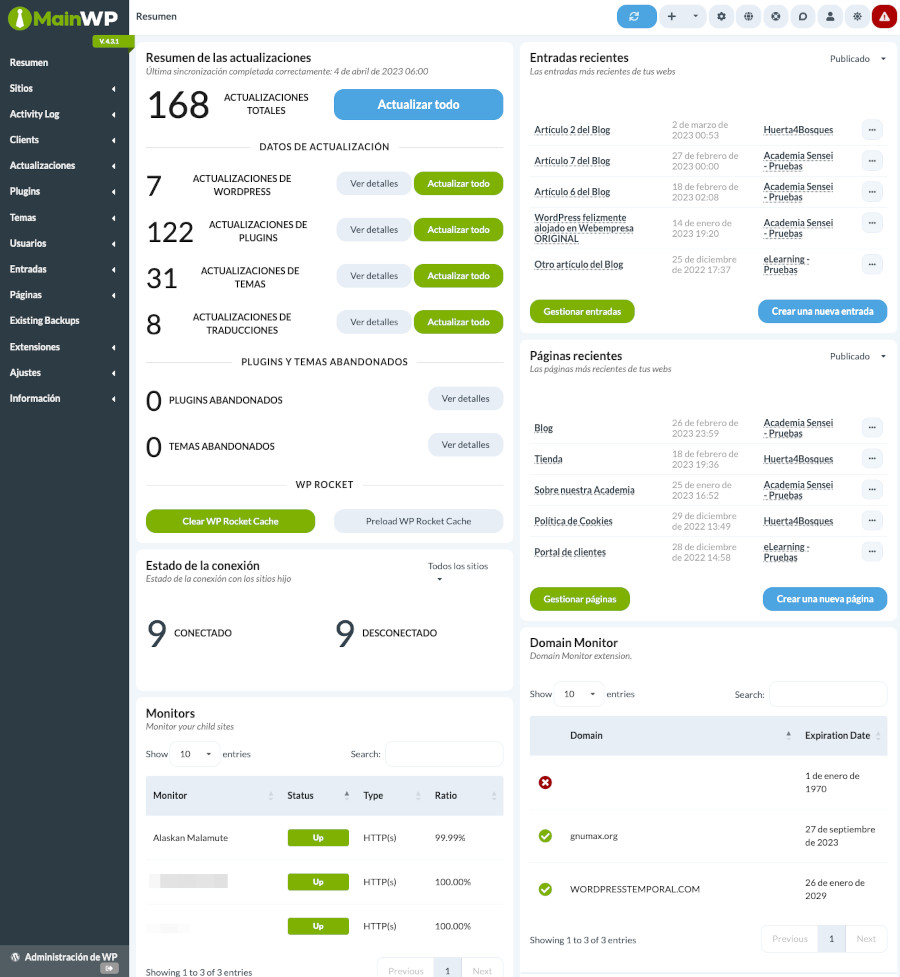Screen dimensions: 900x977
Task: Expand Plugins submenu in sidebar
Action: pos(113,192)
